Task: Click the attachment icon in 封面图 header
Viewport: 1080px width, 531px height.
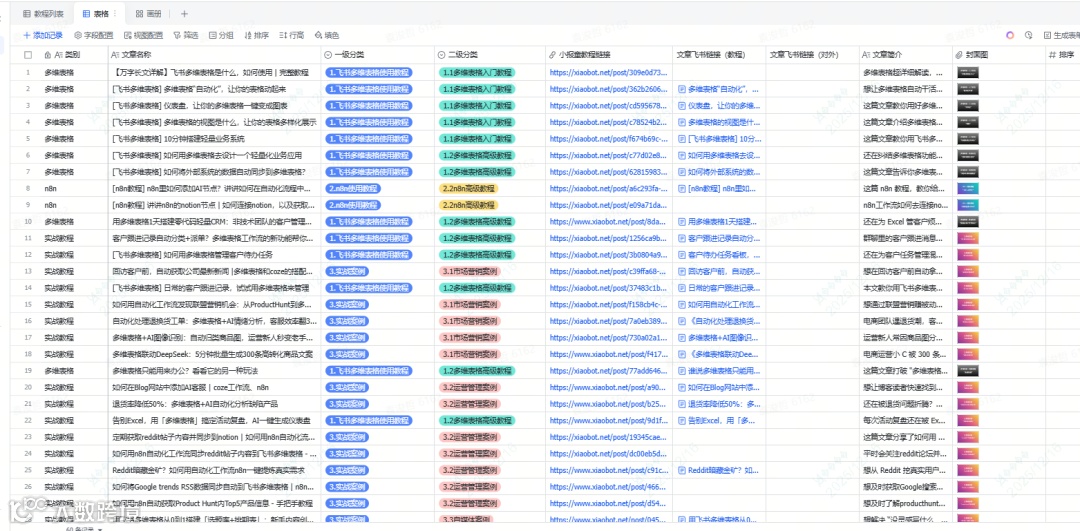Action: [959, 54]
